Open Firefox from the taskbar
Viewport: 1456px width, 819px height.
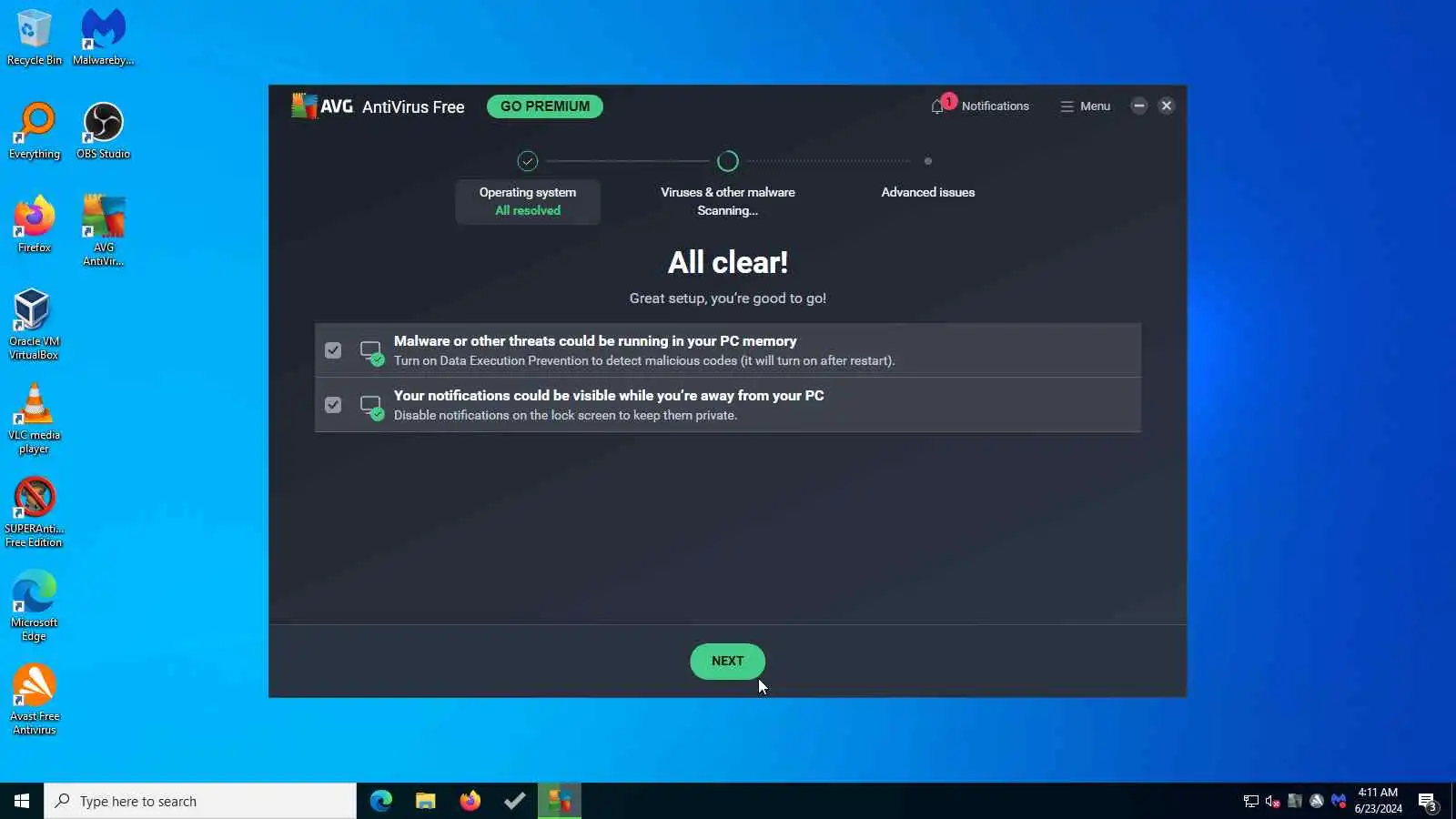coord(470,801)
